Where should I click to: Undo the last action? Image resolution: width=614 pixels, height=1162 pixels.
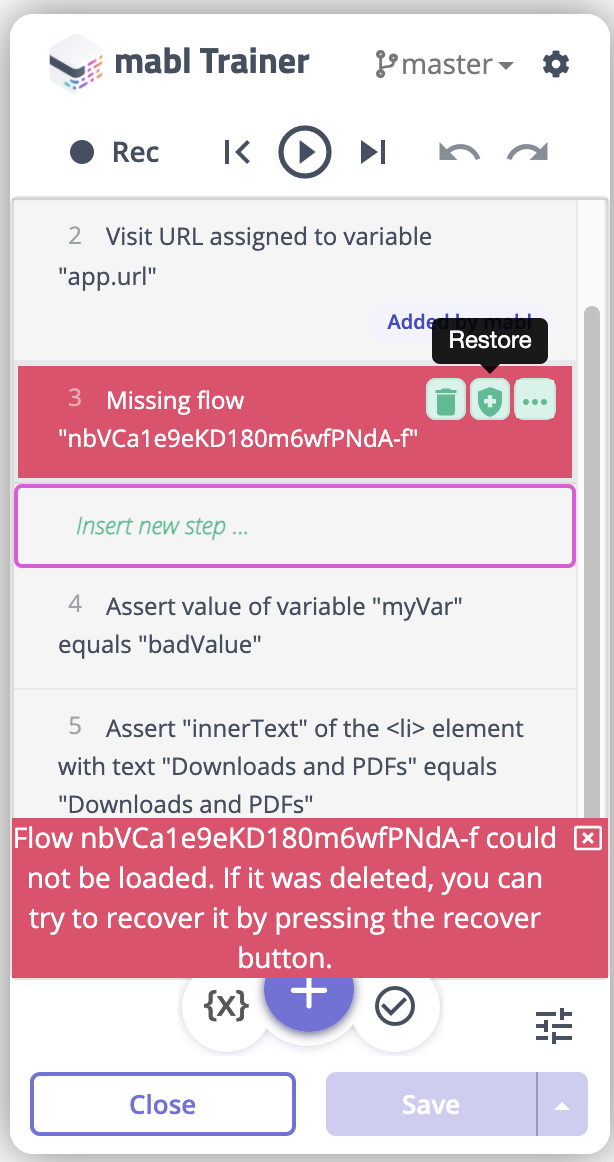(459, 152)
